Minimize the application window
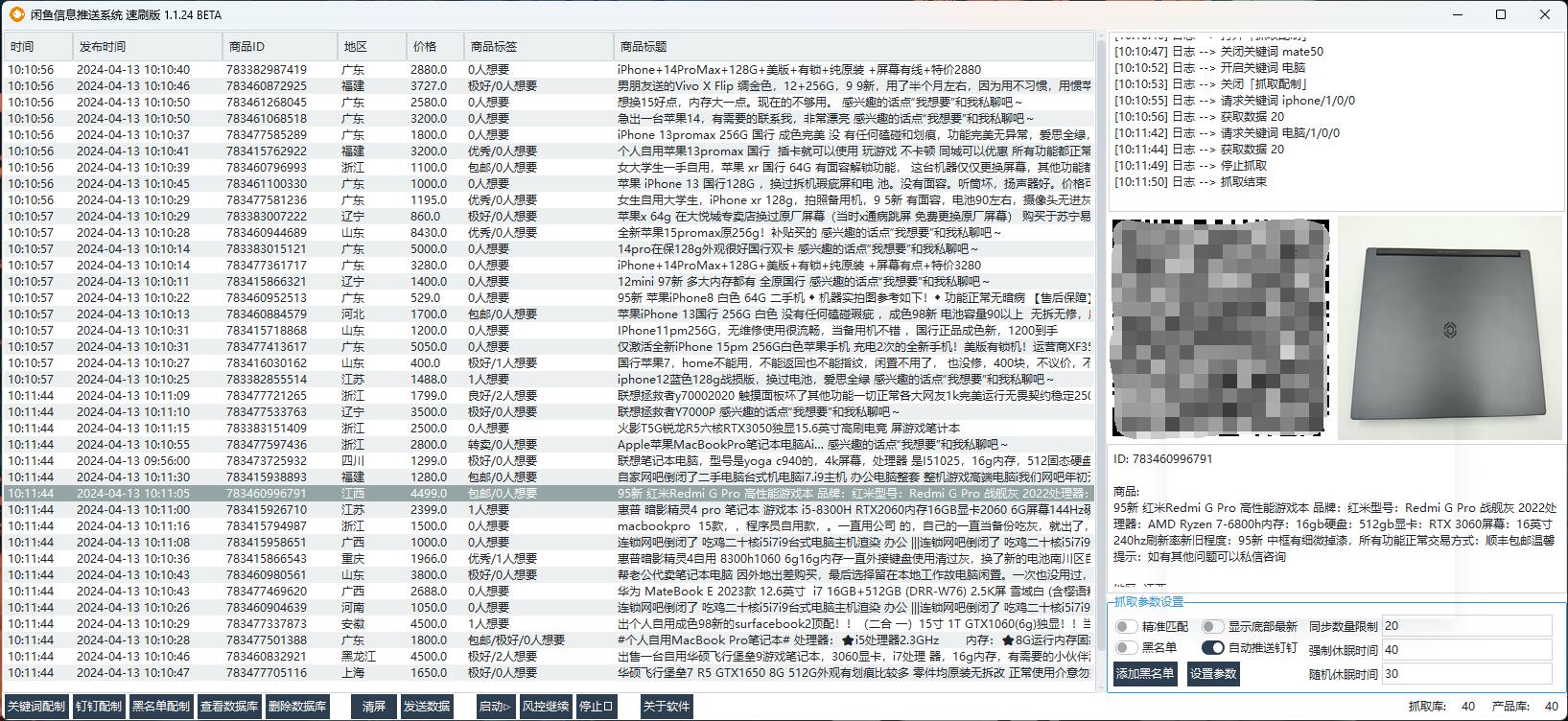1568x721 pixels. (1457, 14)
